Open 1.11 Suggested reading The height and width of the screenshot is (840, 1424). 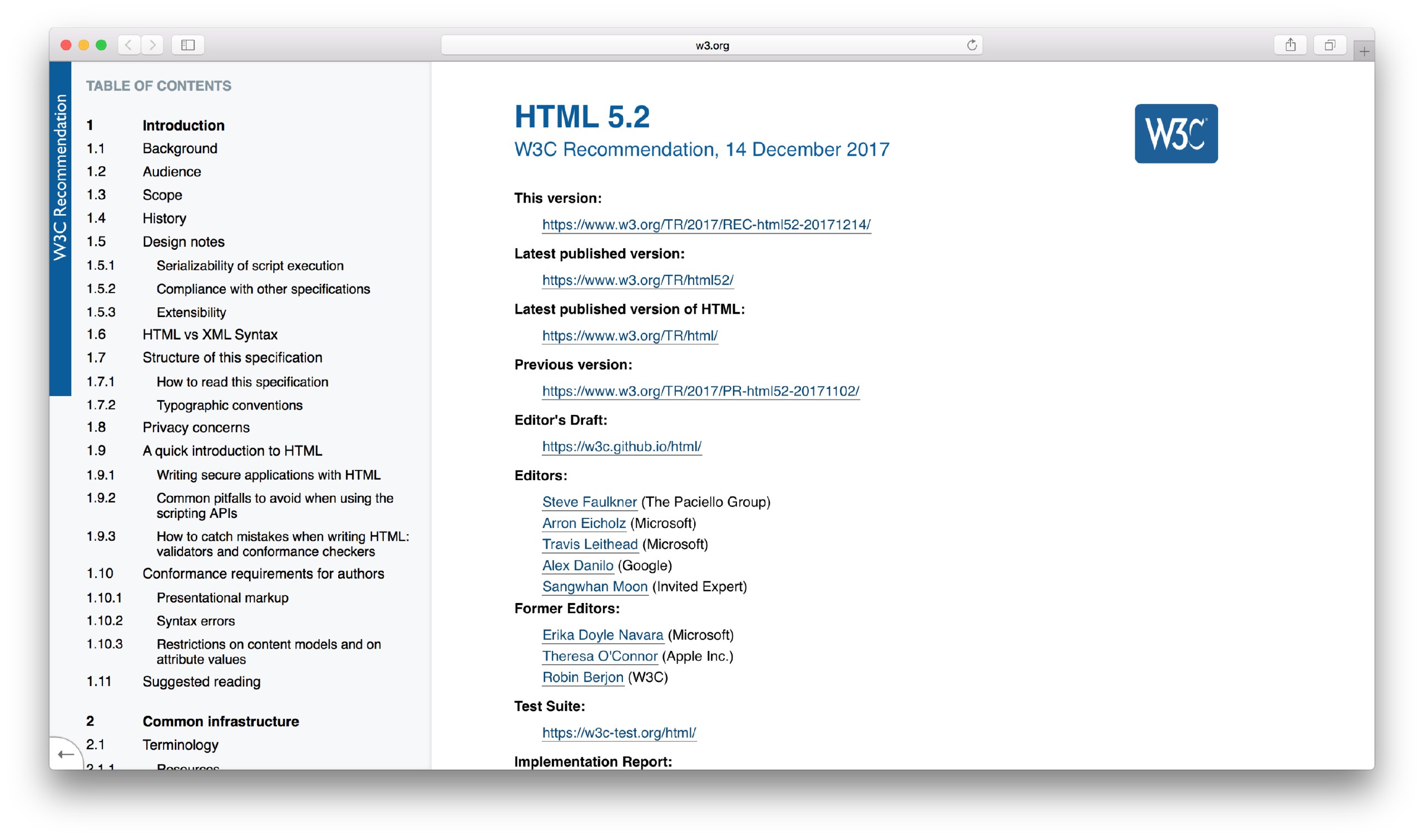point(201,682)
